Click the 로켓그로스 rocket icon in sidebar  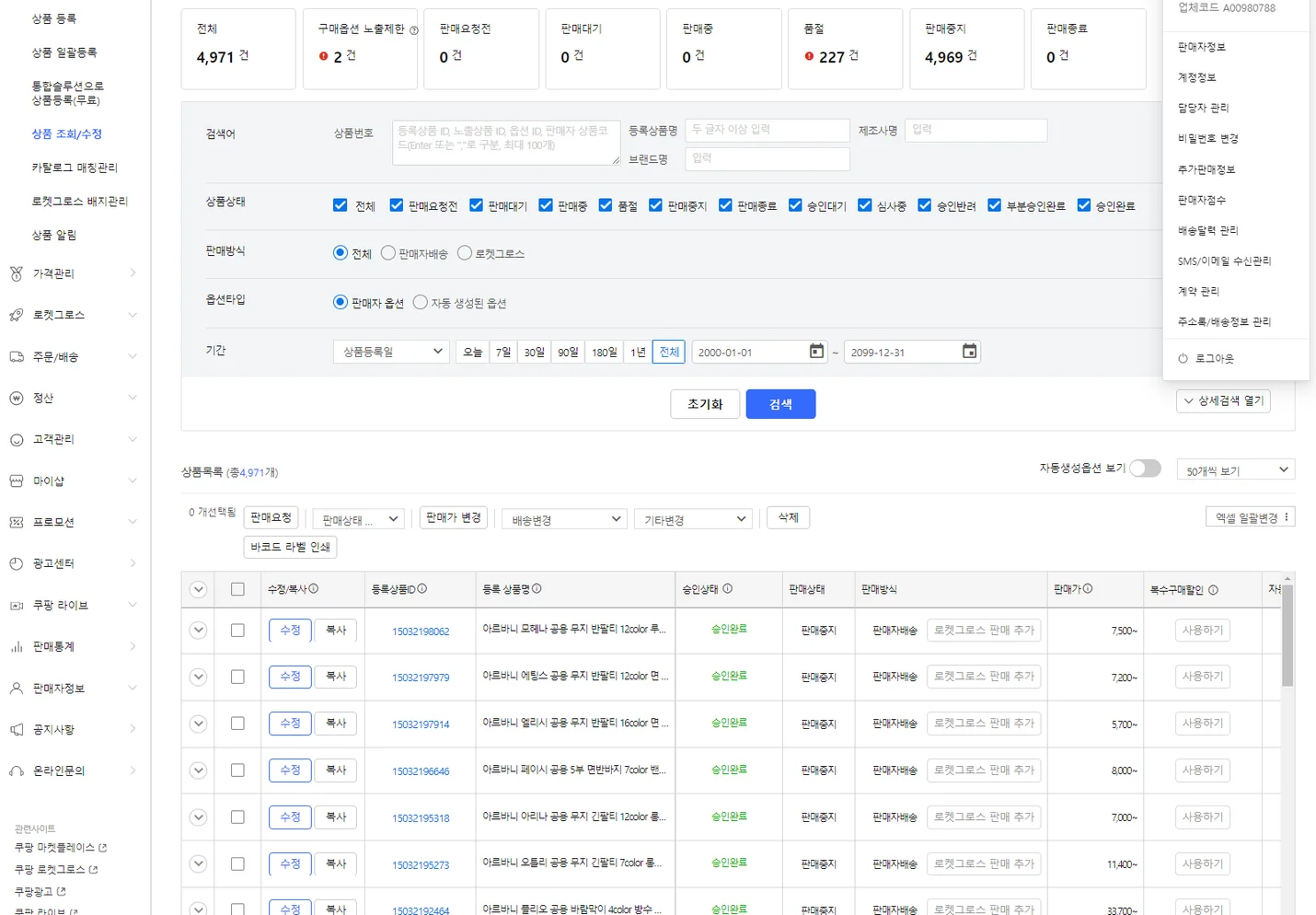tap(17, 315)
